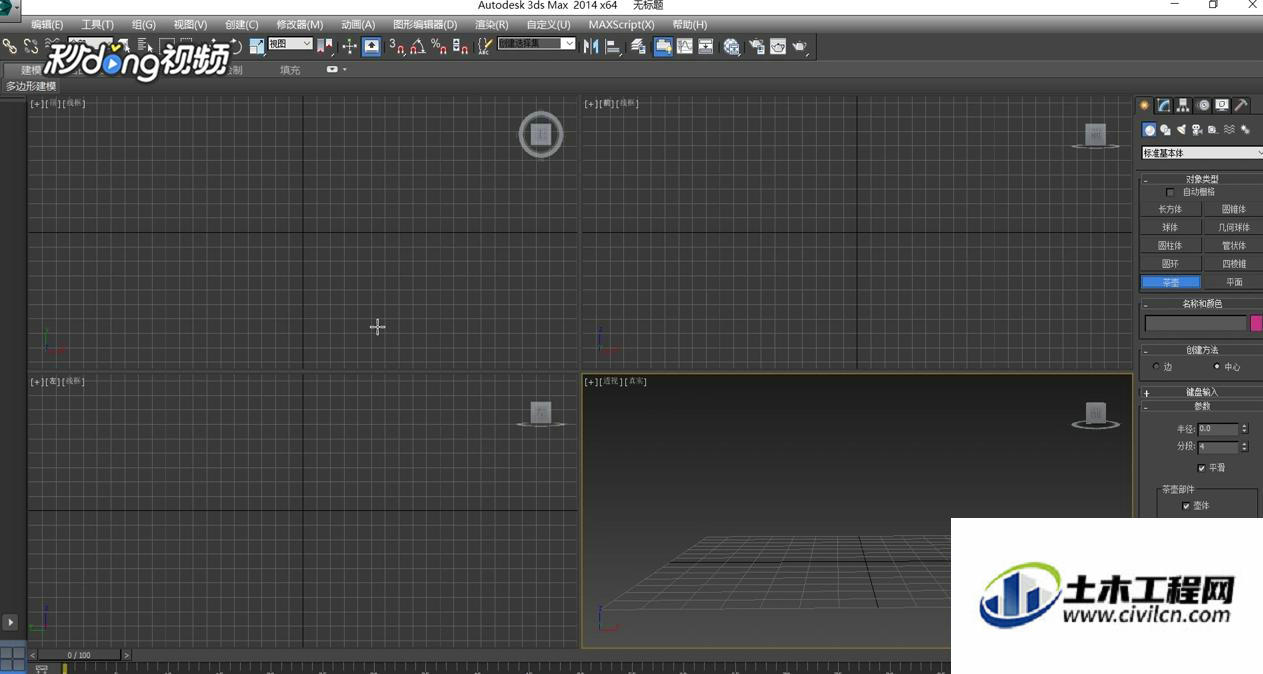Screen dimensions: 1263x674
Task: Select the Lights category icon
Action: point(1181,130)
